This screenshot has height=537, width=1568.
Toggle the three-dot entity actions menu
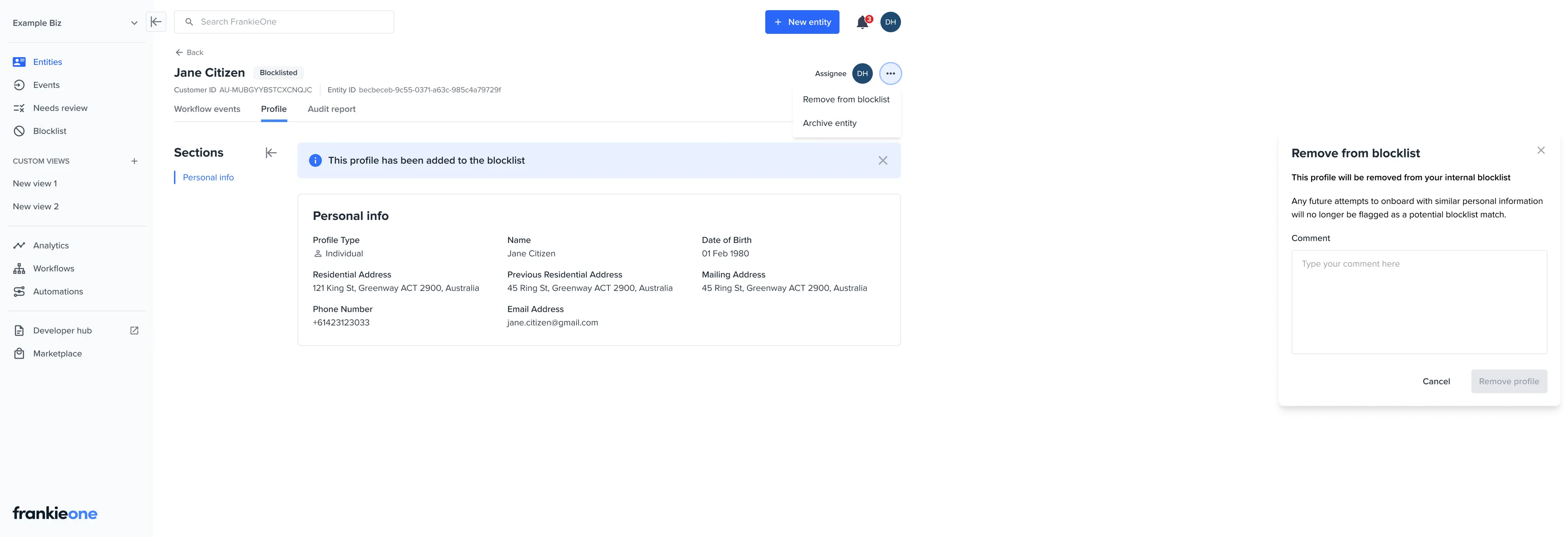pyautogui.click(x=890, y=73)
